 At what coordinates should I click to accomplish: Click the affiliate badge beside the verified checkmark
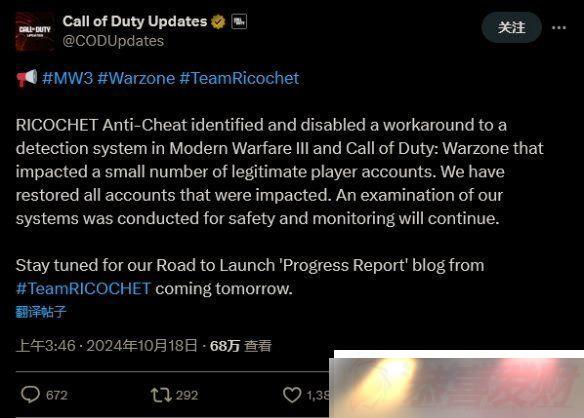[x=239, y=22]
